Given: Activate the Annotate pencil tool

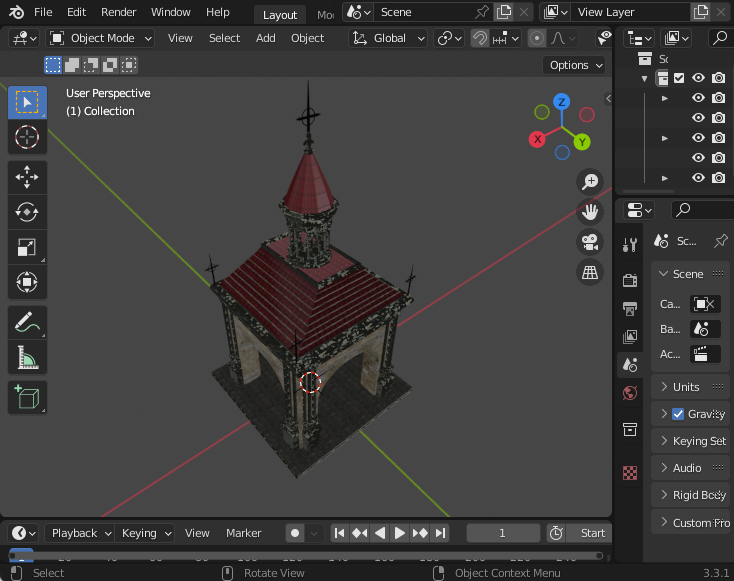Looking at the screenshot, I should coord(27,322).
